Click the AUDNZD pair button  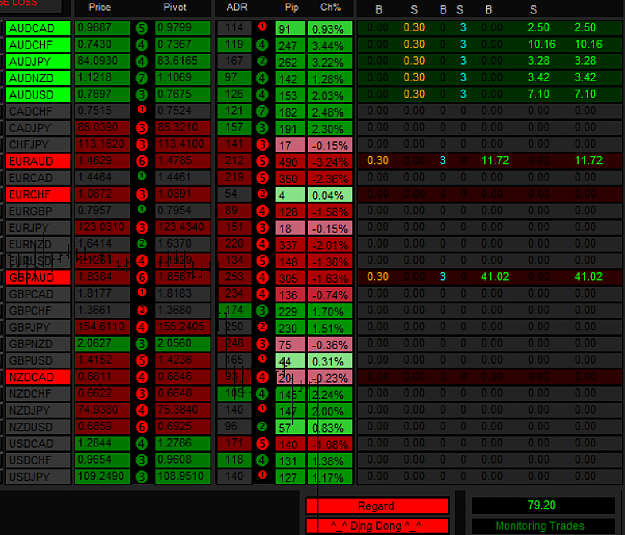coord(38,78)
